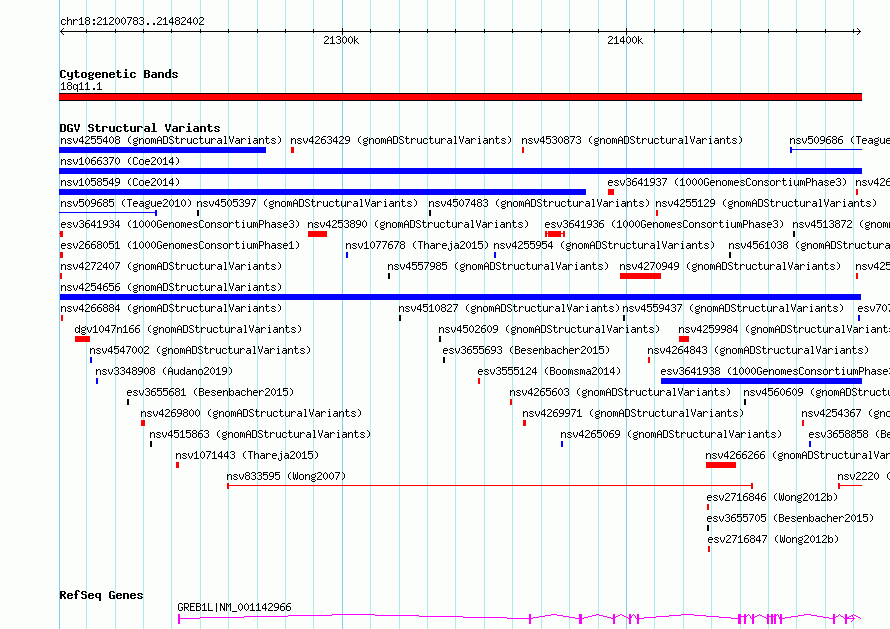
Task: Click the esv2668051 1000GenomesConsortiumPhase1 label
Action: point(180,245)
